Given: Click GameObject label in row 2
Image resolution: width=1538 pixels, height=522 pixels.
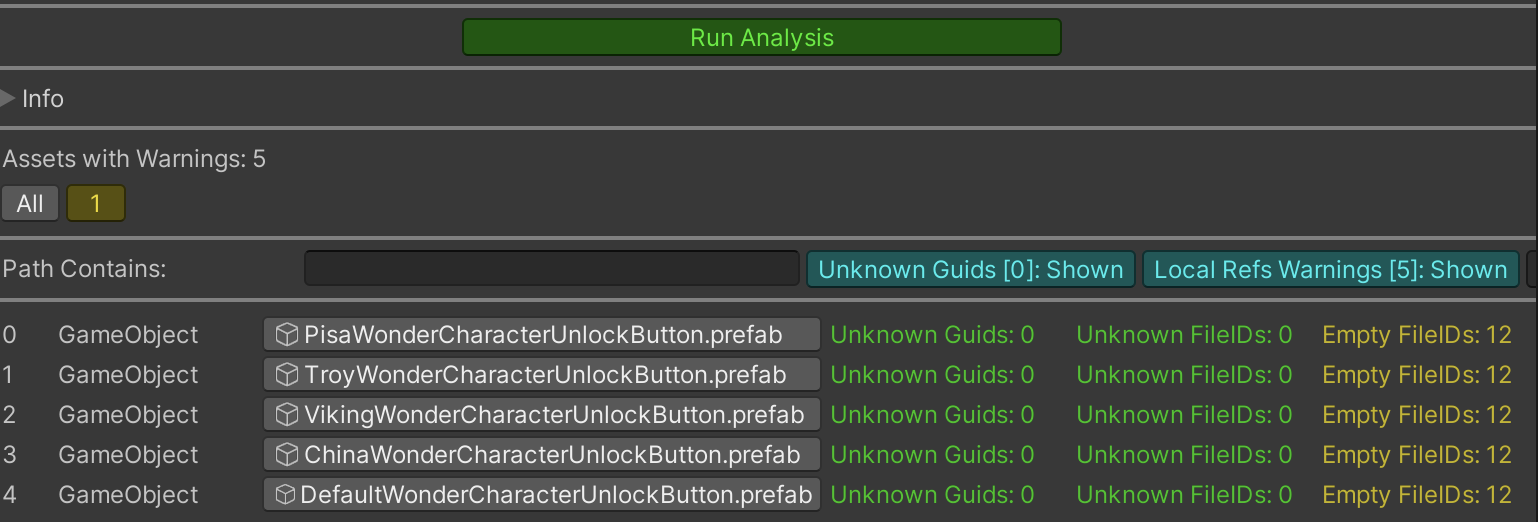Looking at the screenshot, I should [x=129, y=415].
